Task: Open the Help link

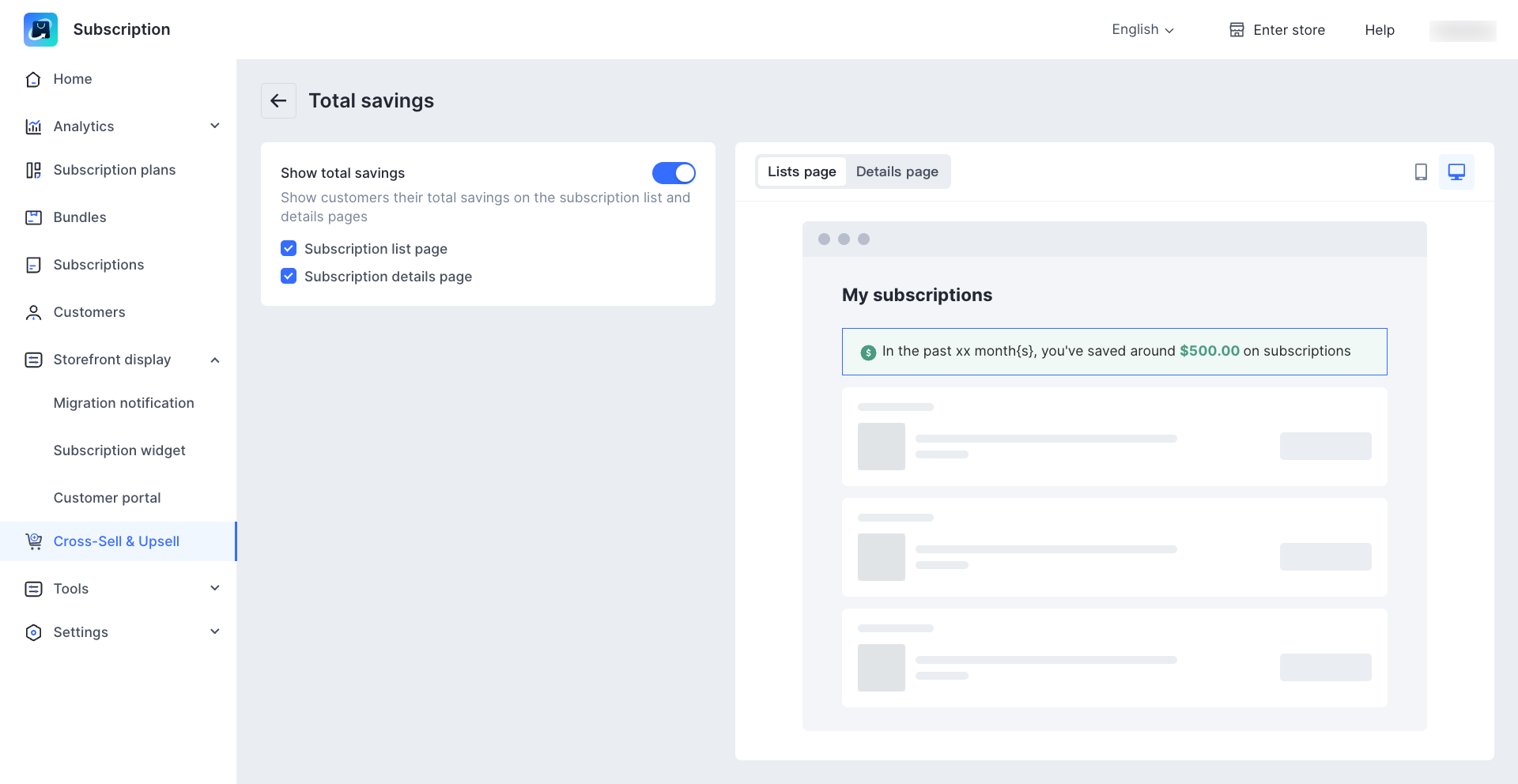Action: [1379, 30]
